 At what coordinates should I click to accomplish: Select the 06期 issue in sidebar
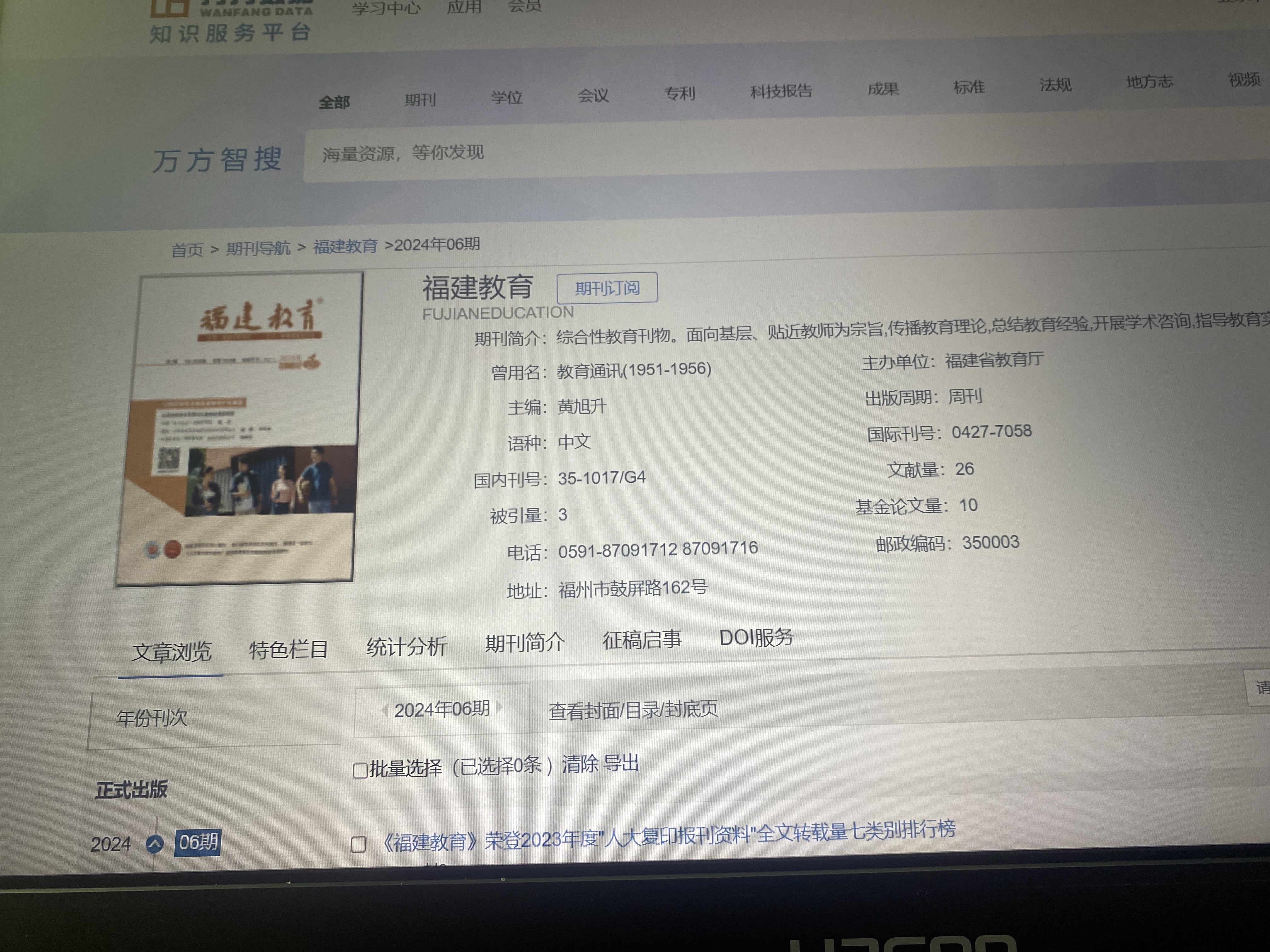(197, 842)
